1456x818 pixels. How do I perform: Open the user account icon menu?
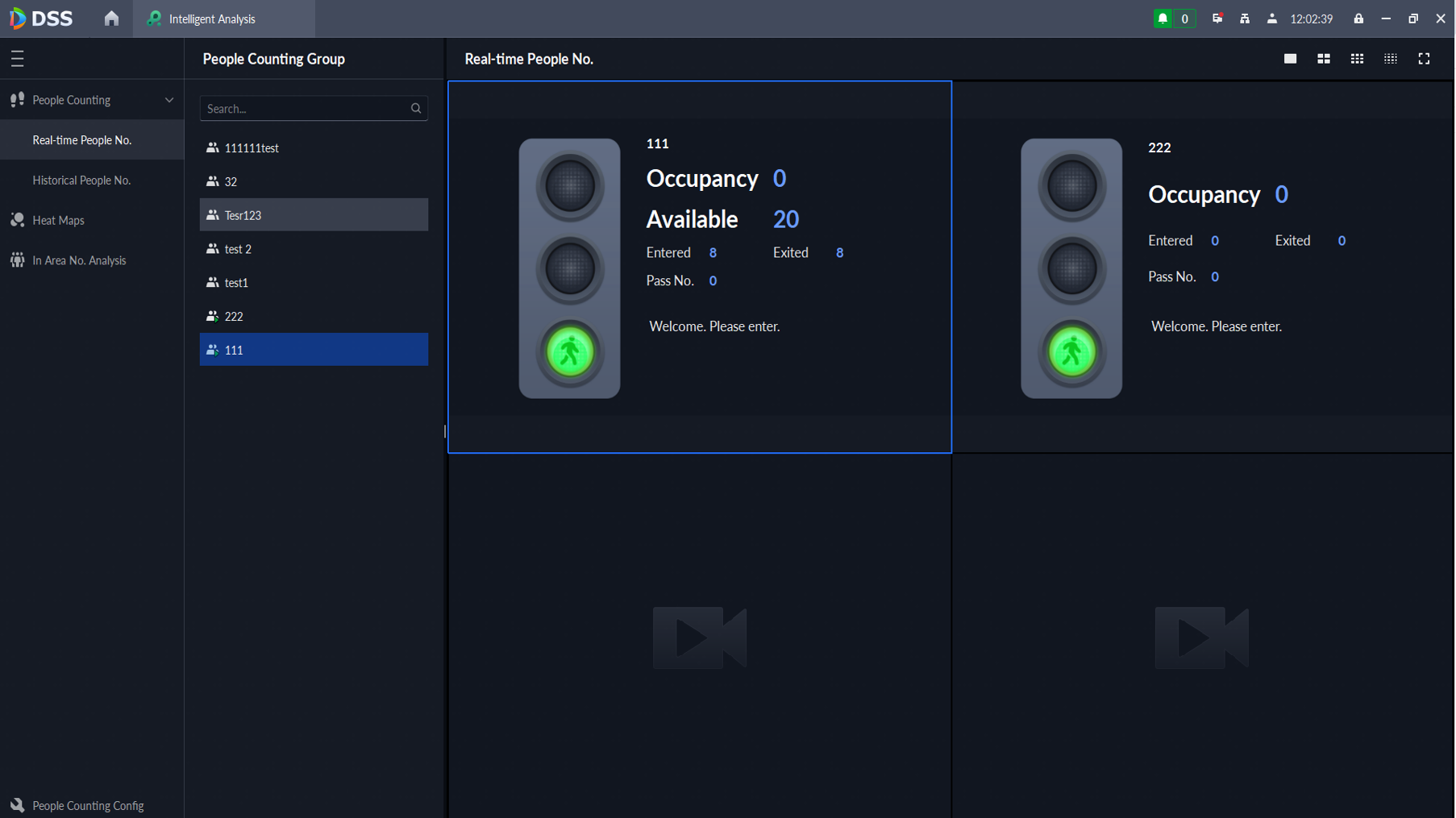tap(1271, 19)
